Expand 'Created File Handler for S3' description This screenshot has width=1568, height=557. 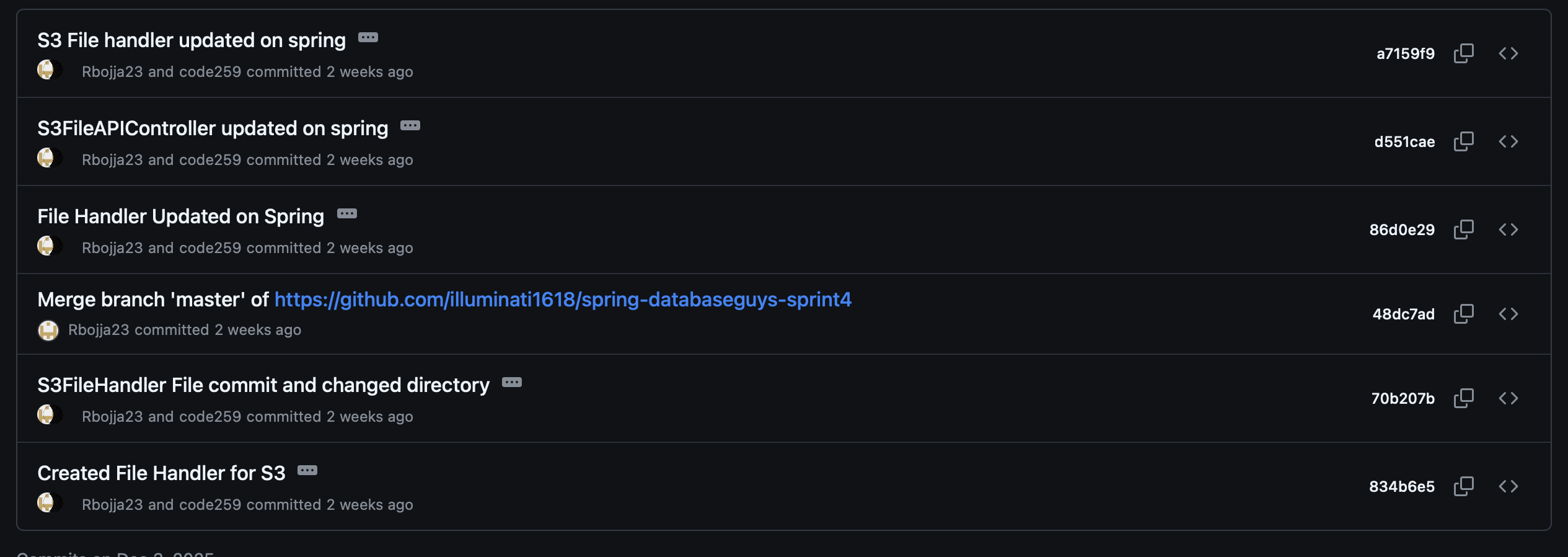coord(307,471)
